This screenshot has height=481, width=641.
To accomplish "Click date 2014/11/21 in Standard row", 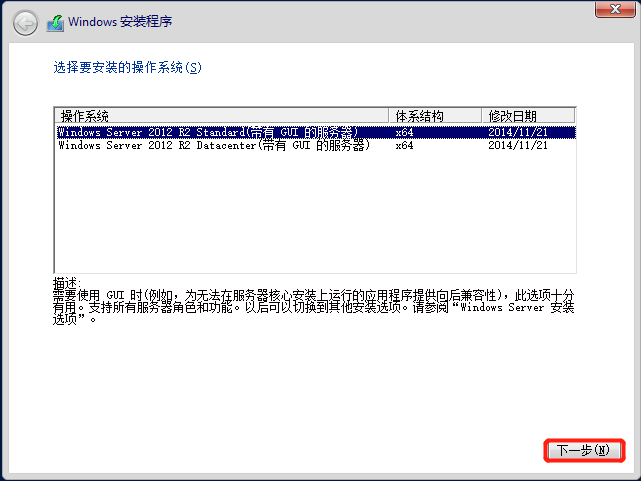I will coord(518,132).
